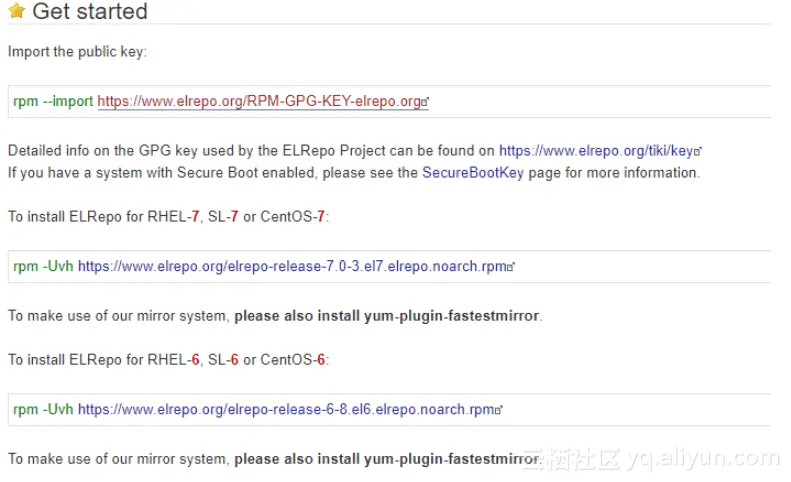Click the green 'rpm --import' command text
This screenshot has height=482, width=791.
(x=53, y=101)
